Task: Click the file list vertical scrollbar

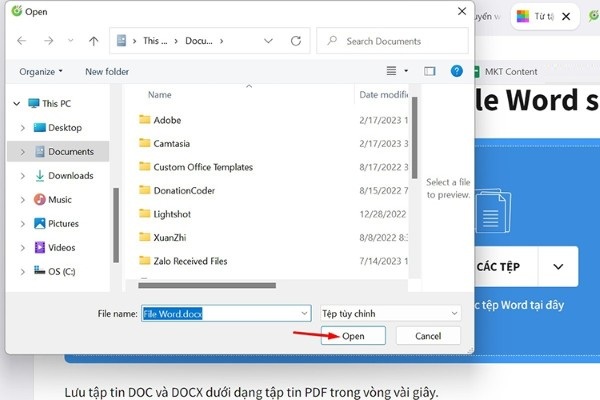Action: [x=414, y=138]
